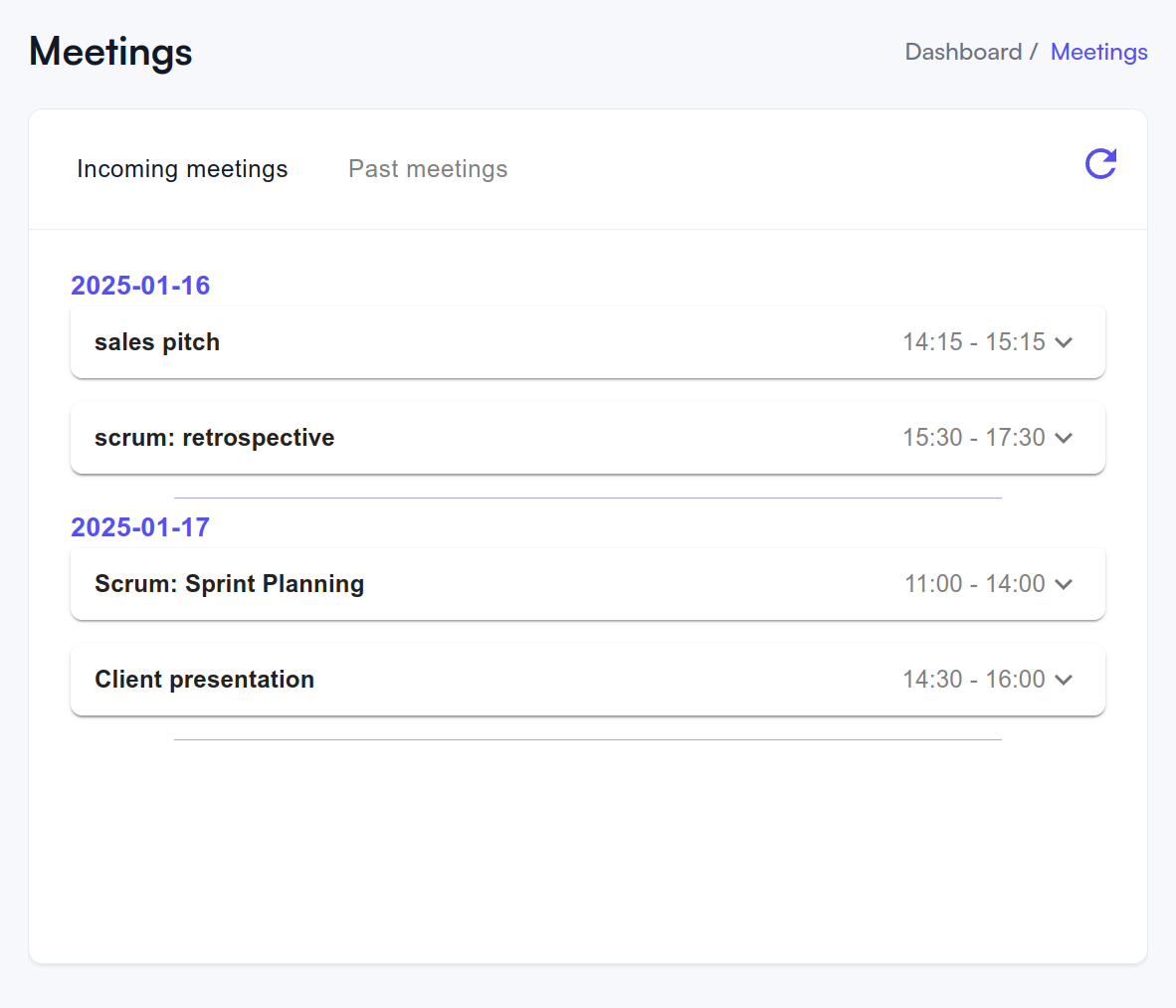Expand the sales pitch meeting chevron

pos(1064,342)
